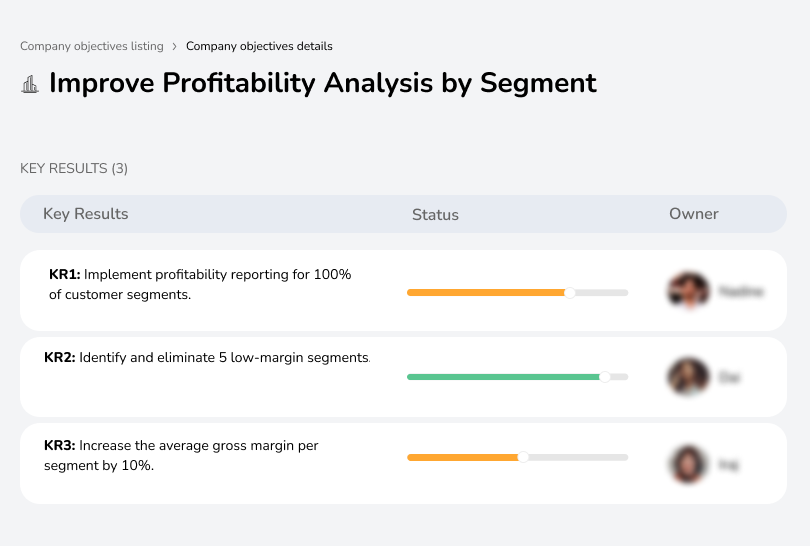Image resolution: width=810 pixels, height=546 pixels.
Task: Click the KR3 owner avatar
Action: point(688,464)
